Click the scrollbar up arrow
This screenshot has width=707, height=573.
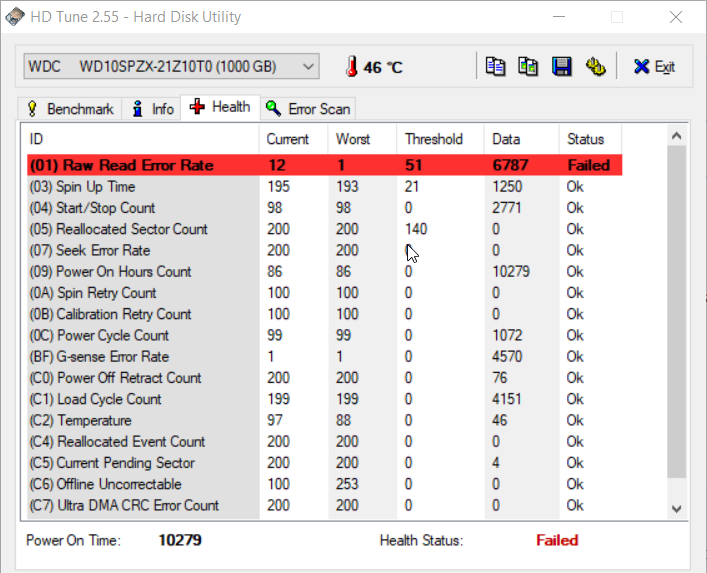click(x=676, y=136)
